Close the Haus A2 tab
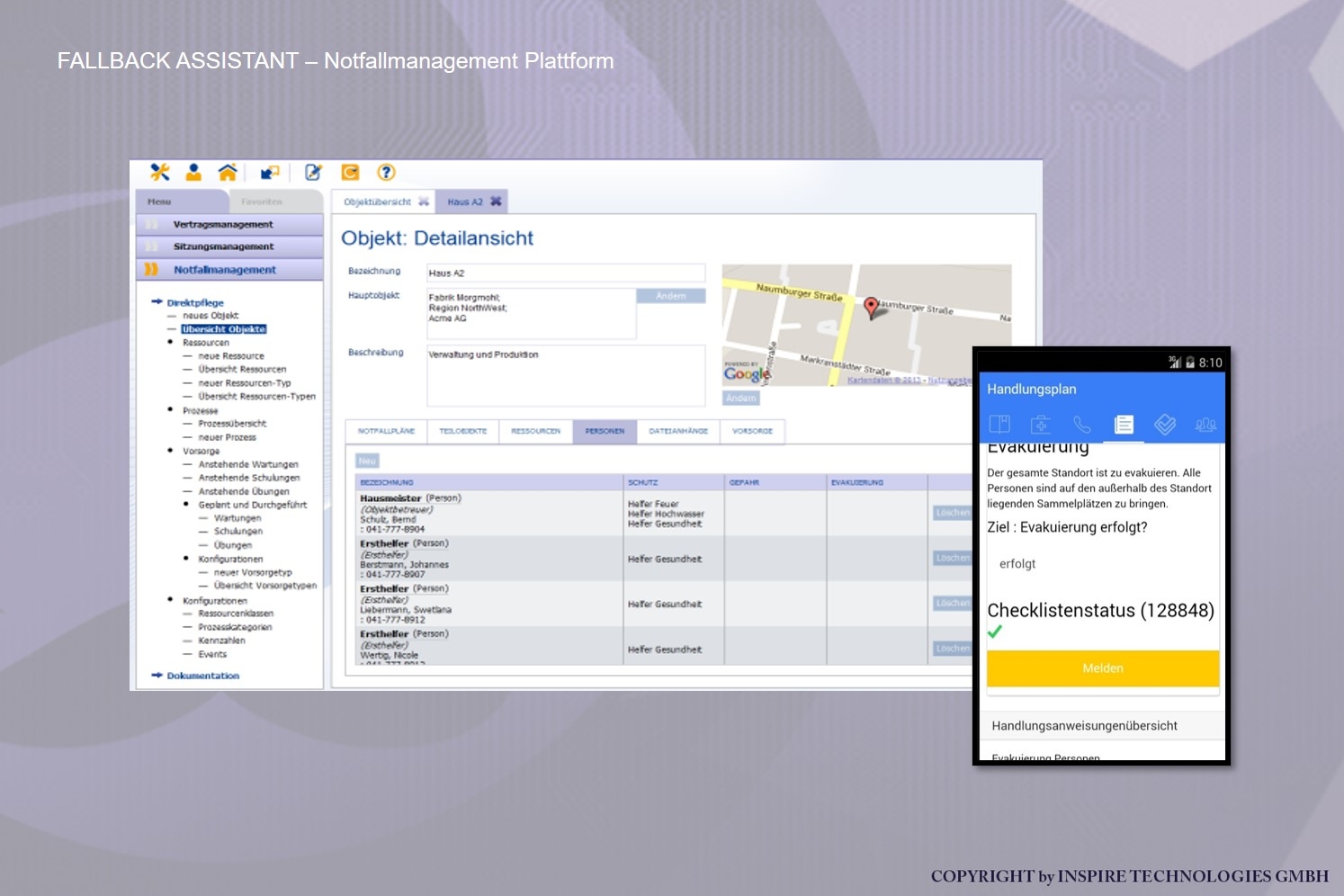 496,202
